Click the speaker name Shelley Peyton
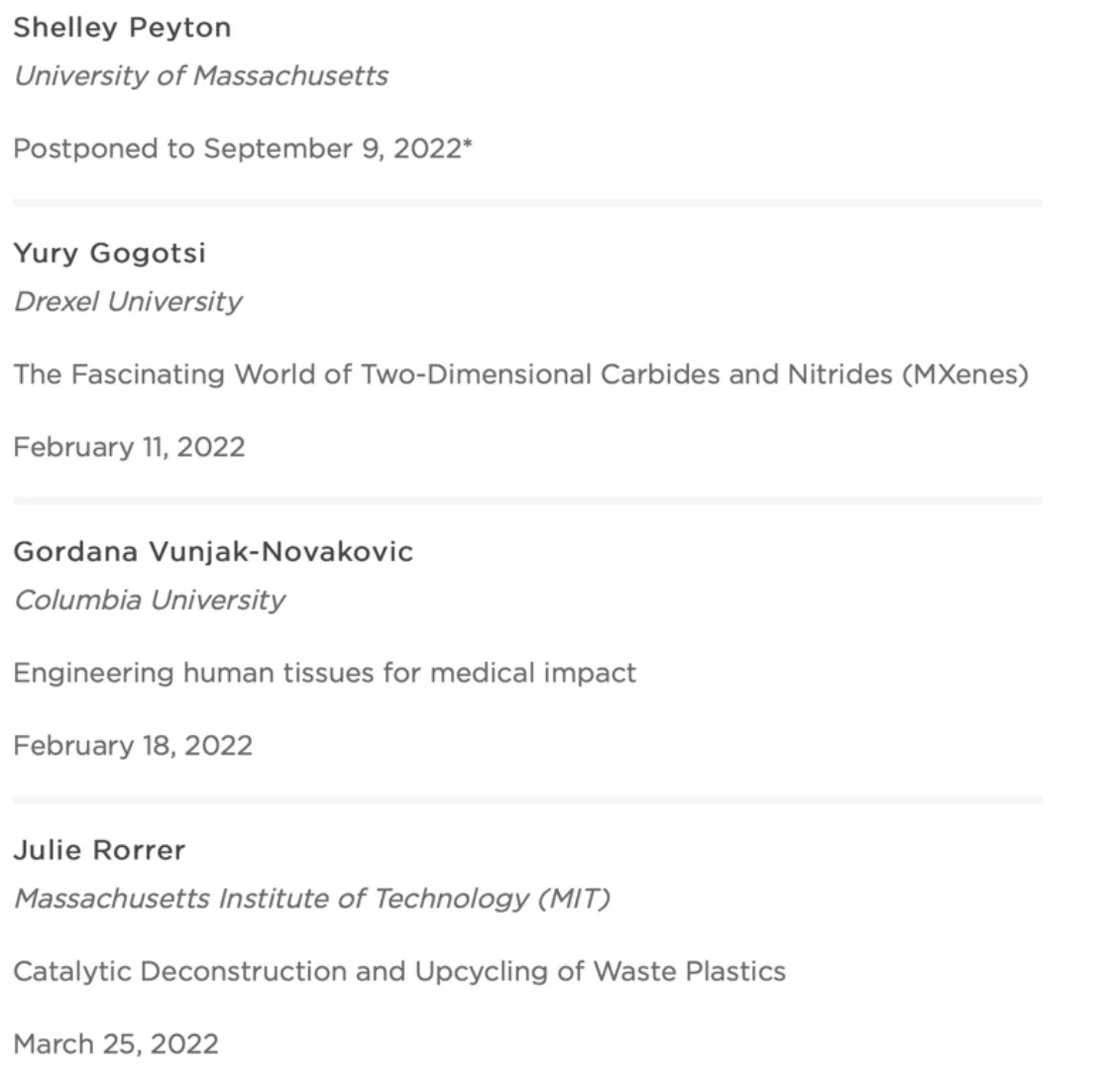 (x=122, y=28)
